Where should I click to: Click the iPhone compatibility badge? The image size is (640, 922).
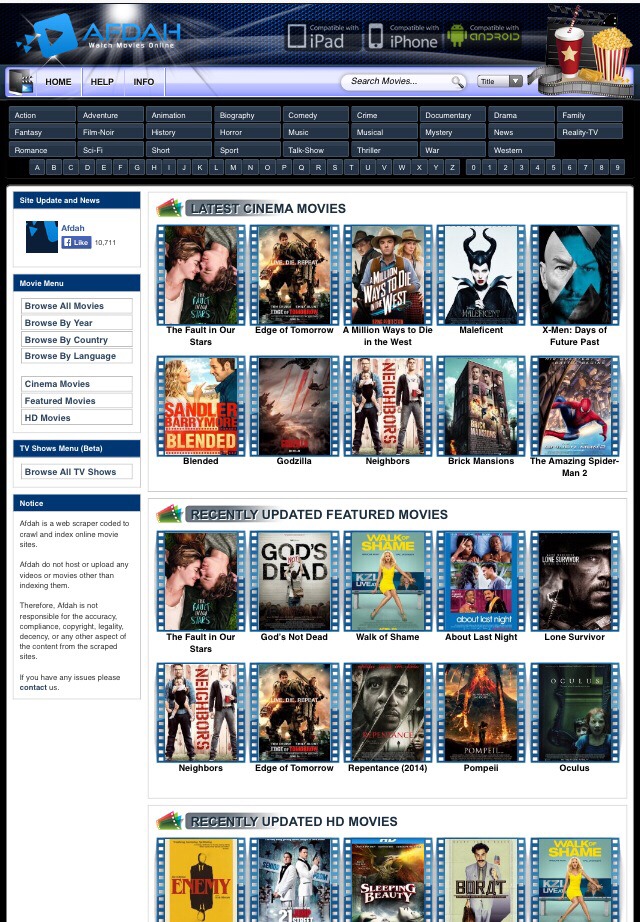point(403,36)
